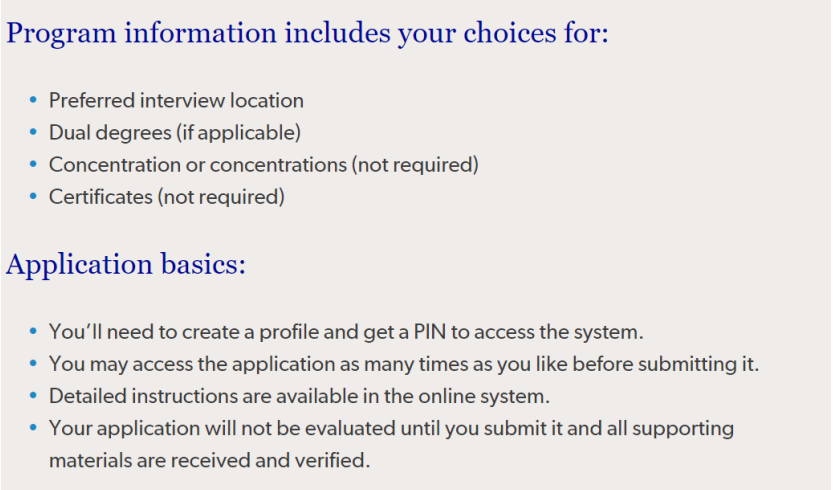Click the "Certificates (not required)" list item
The image size is (833, 490).
(x=167, y=197)
